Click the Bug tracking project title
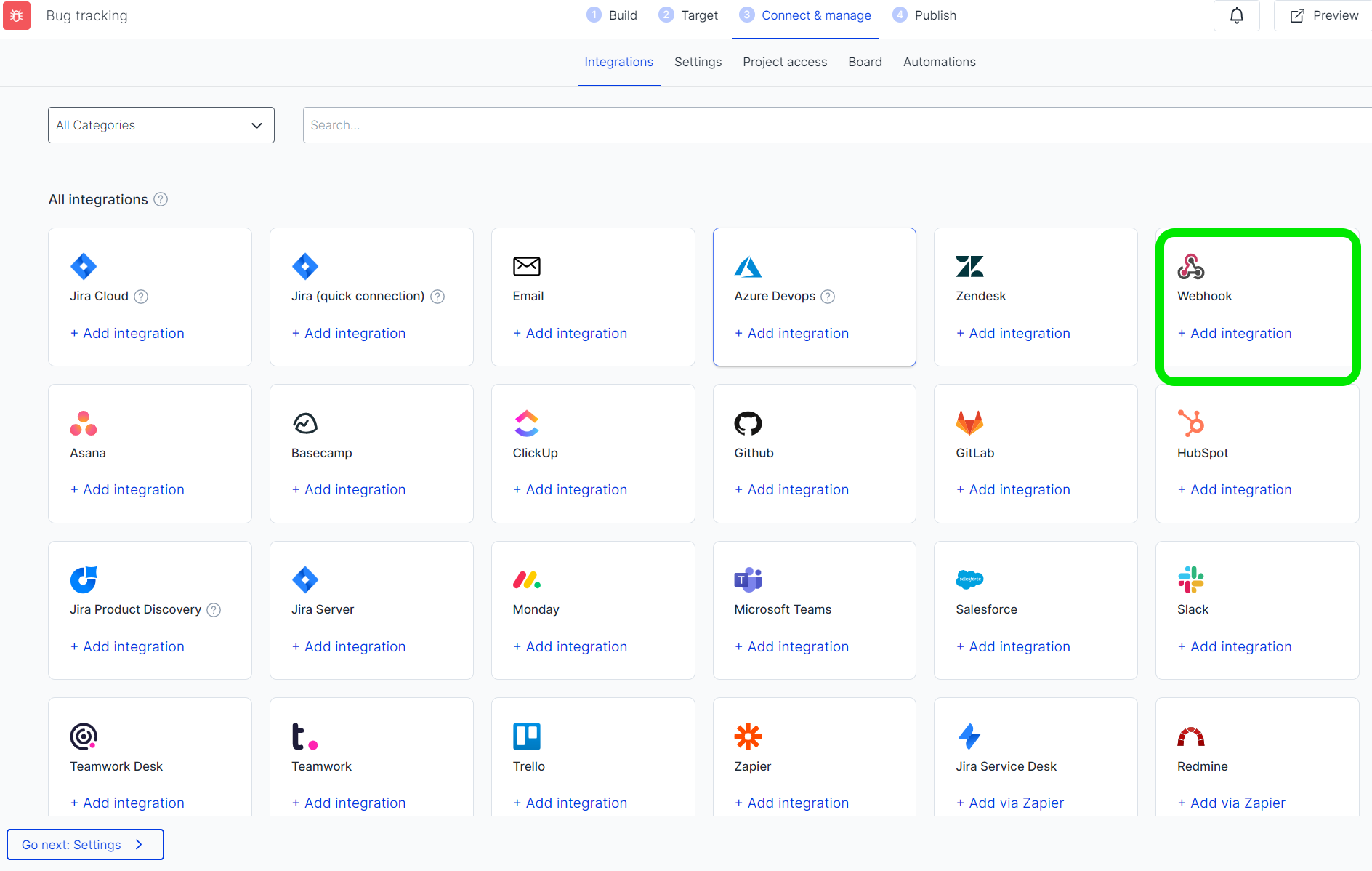 (87, 15)
